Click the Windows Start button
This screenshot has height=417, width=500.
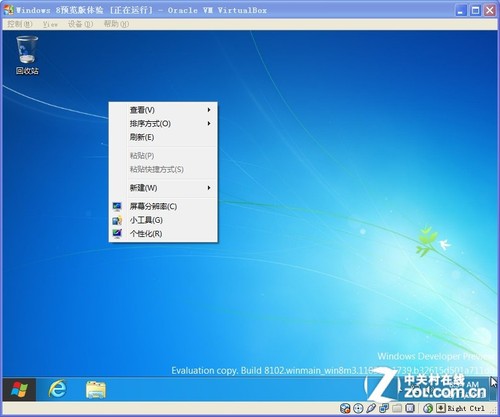click(x=19, y=389)
